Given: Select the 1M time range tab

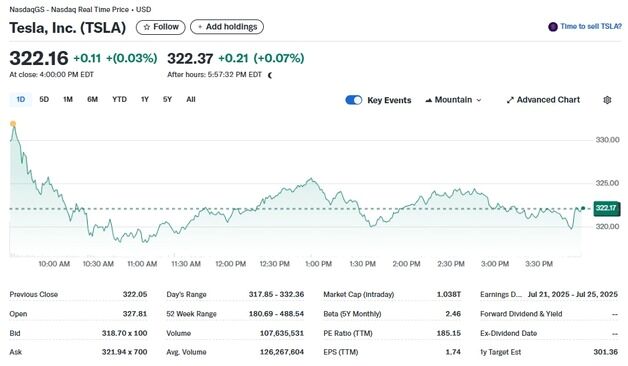Looking at the screenshot, I should pos(68,100).
